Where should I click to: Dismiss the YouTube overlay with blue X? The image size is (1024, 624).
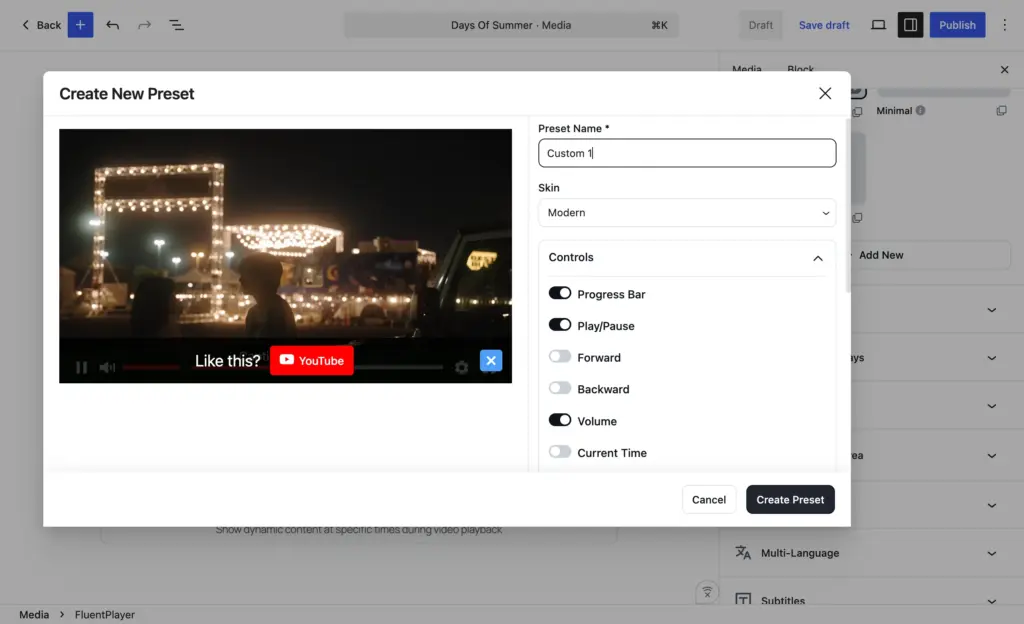pos(491,360)
